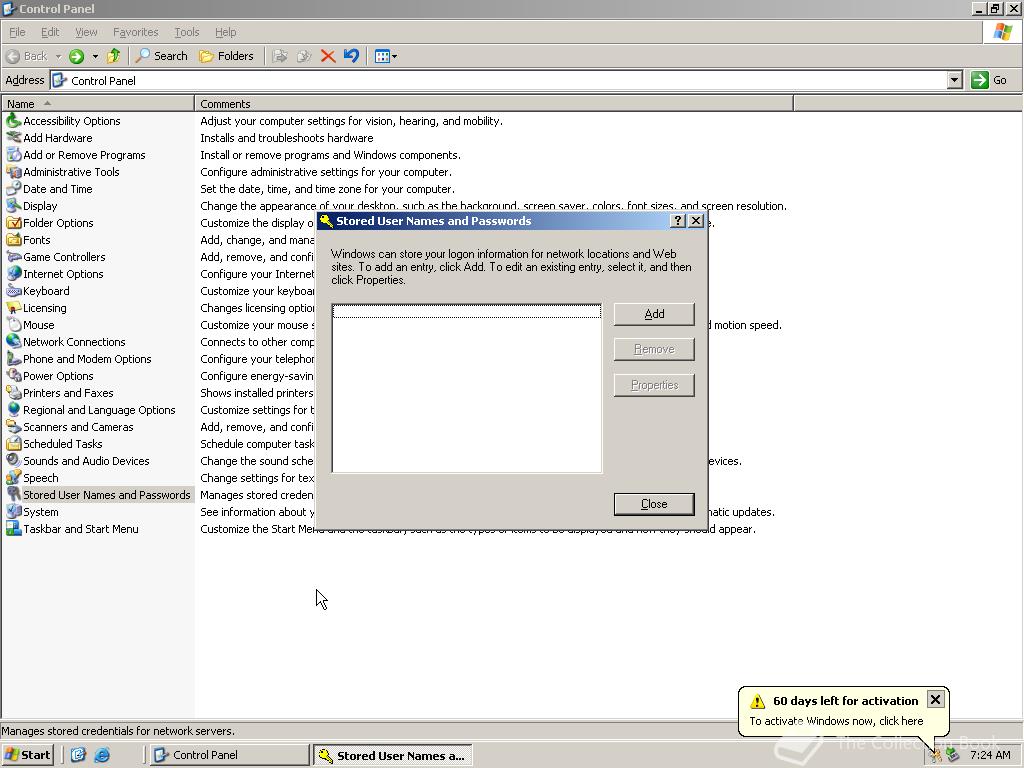The width and height of the screenshot is (1024, 768).
Task: Click the taskbar clock showing 7:24 AM
Action: [990, 755]
